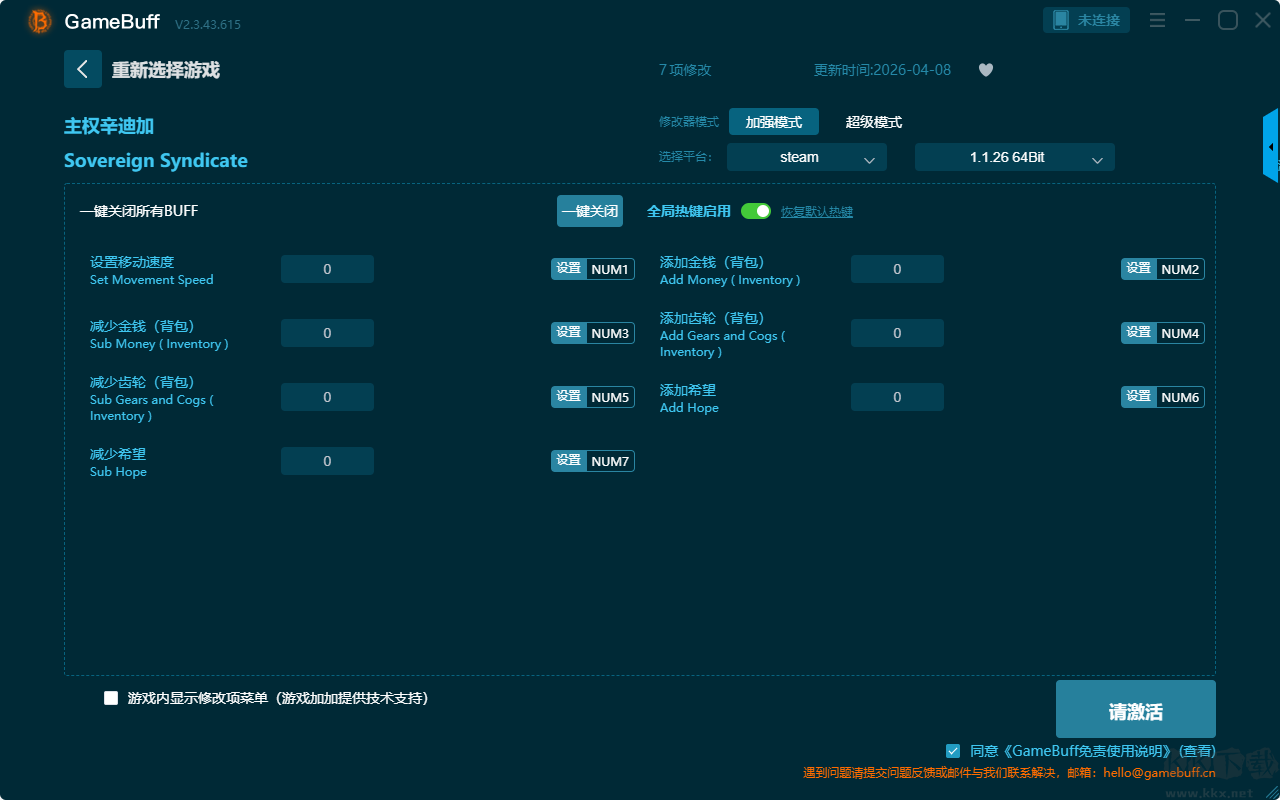Click 设置 button for NUM3 hotkey

[569, 333]
